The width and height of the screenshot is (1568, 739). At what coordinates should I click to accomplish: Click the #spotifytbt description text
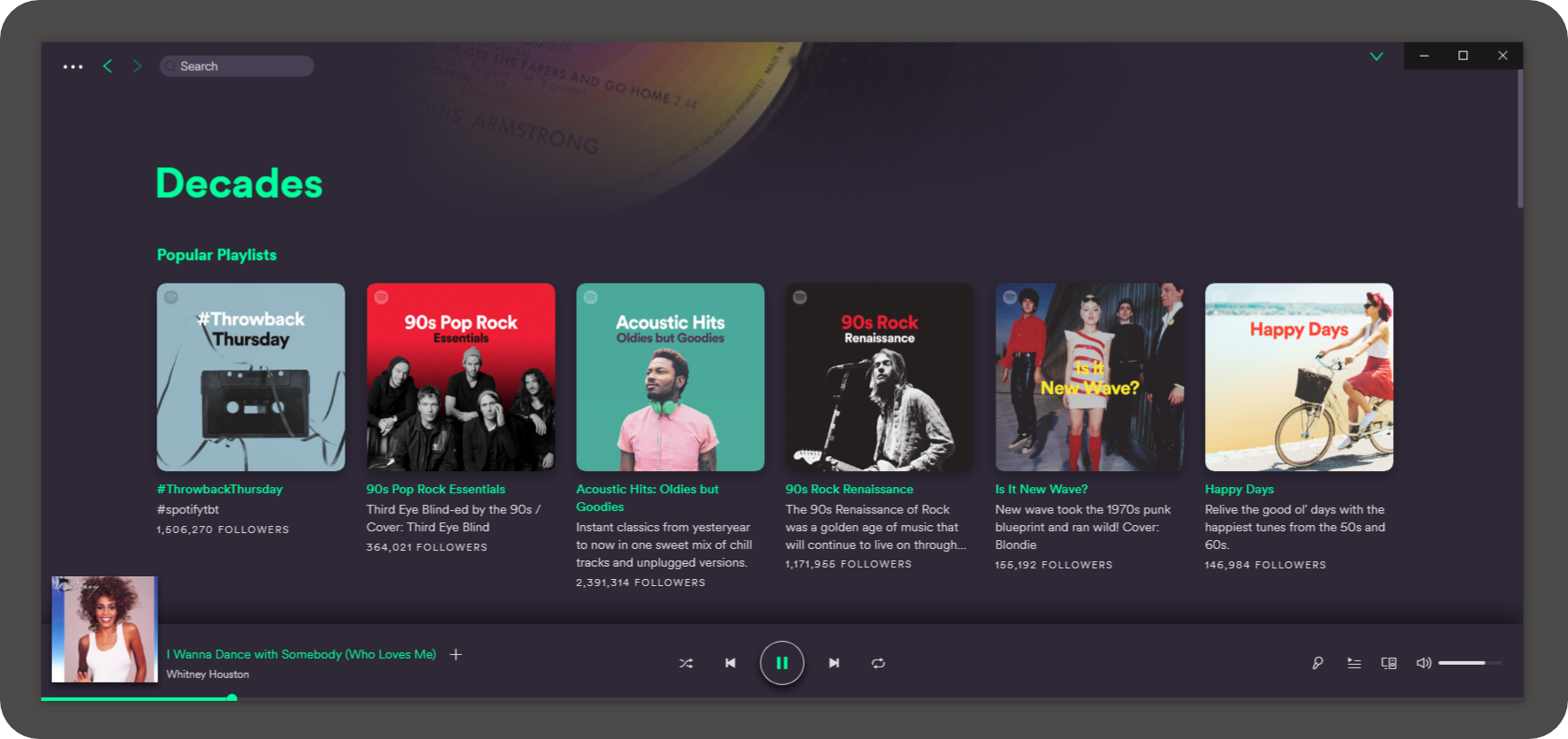tap(188, 509)
